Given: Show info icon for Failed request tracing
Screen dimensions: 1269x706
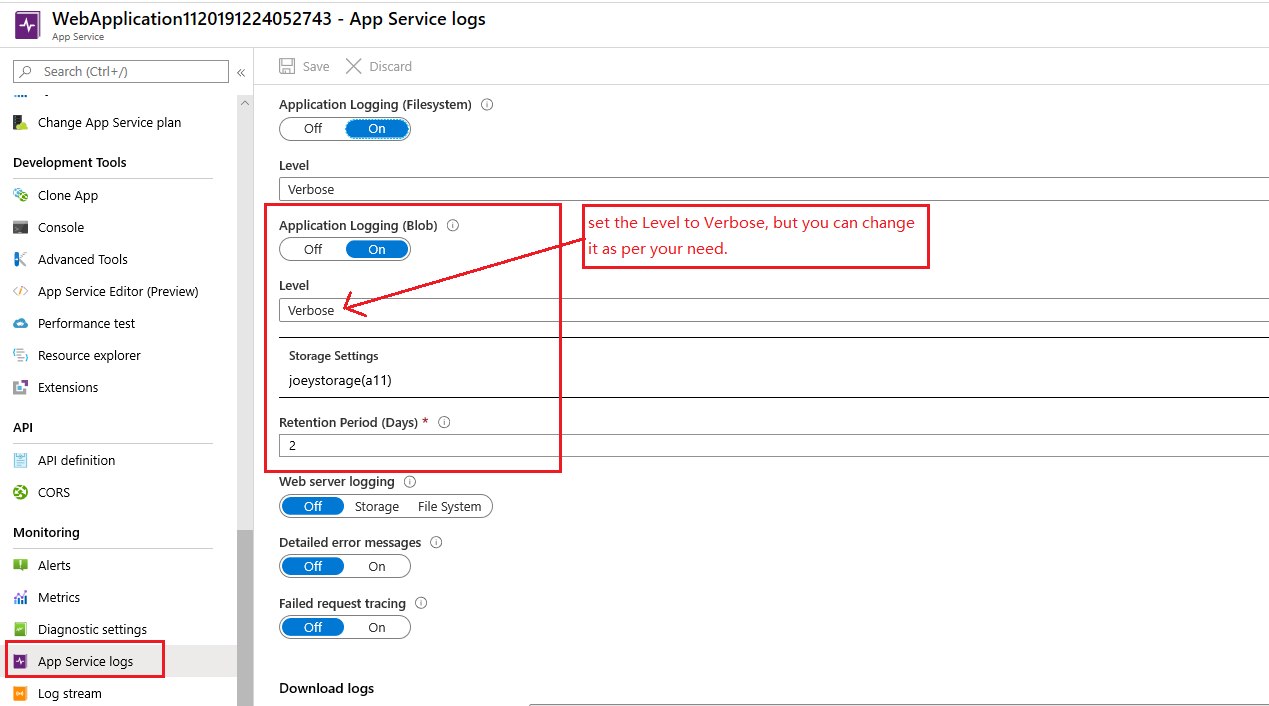Looking at the screenshot, I should [x=421, y=603].
